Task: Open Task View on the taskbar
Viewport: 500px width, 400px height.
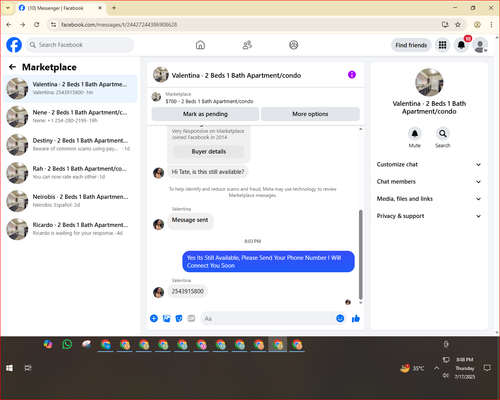Action: (28, 368)
